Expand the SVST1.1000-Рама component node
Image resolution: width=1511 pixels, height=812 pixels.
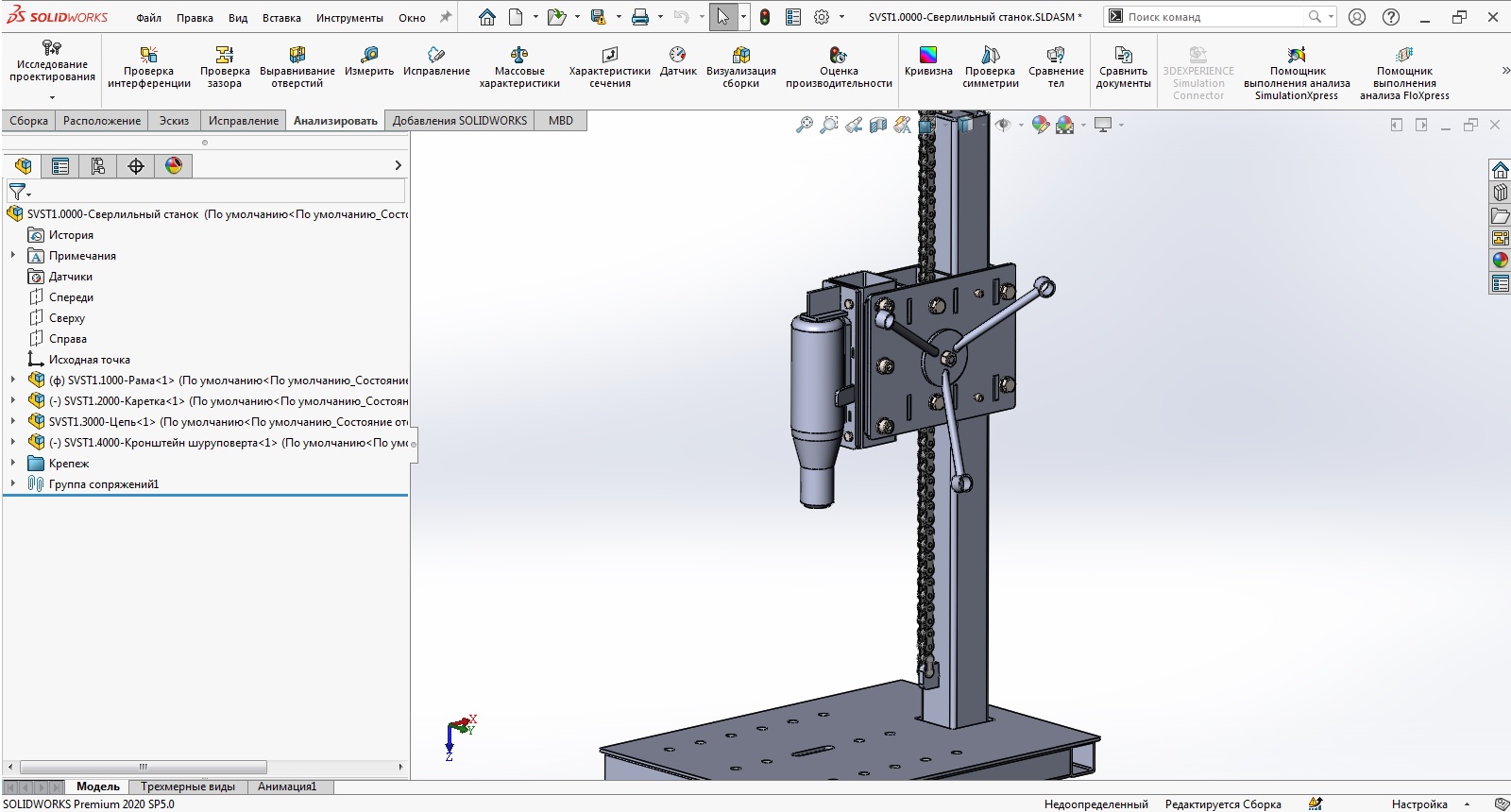tap(13, 381)
